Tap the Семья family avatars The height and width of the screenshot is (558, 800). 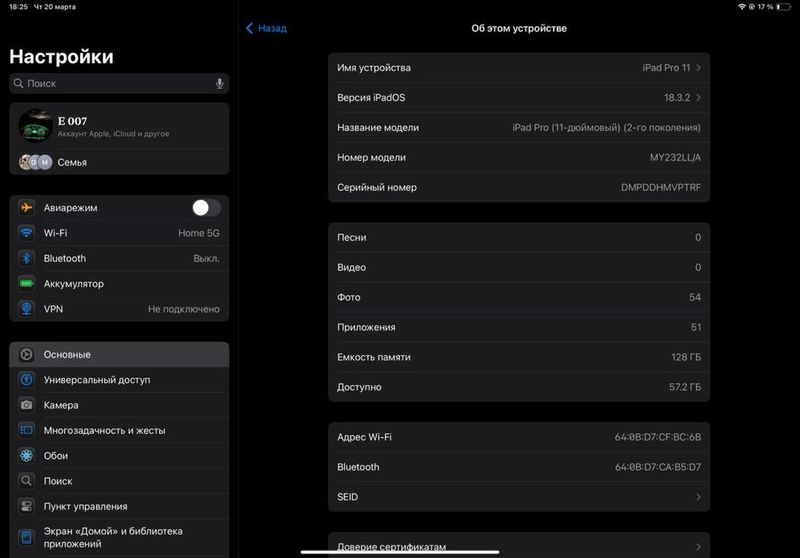(35, 162)
